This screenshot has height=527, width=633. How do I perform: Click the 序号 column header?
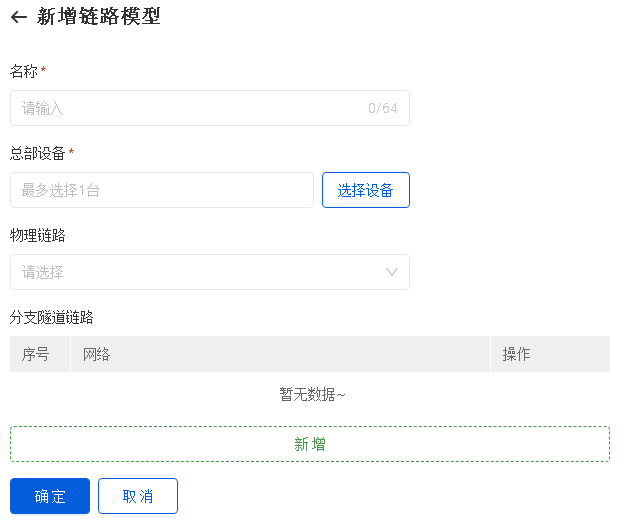(36, 354)
